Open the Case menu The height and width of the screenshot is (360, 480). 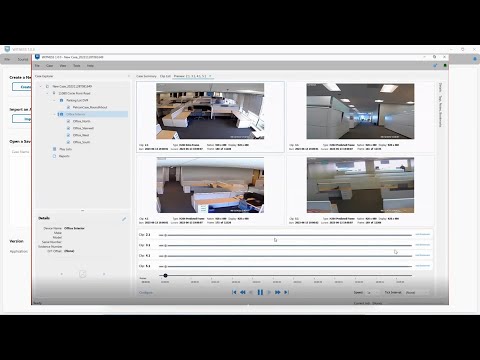point(49,66)
